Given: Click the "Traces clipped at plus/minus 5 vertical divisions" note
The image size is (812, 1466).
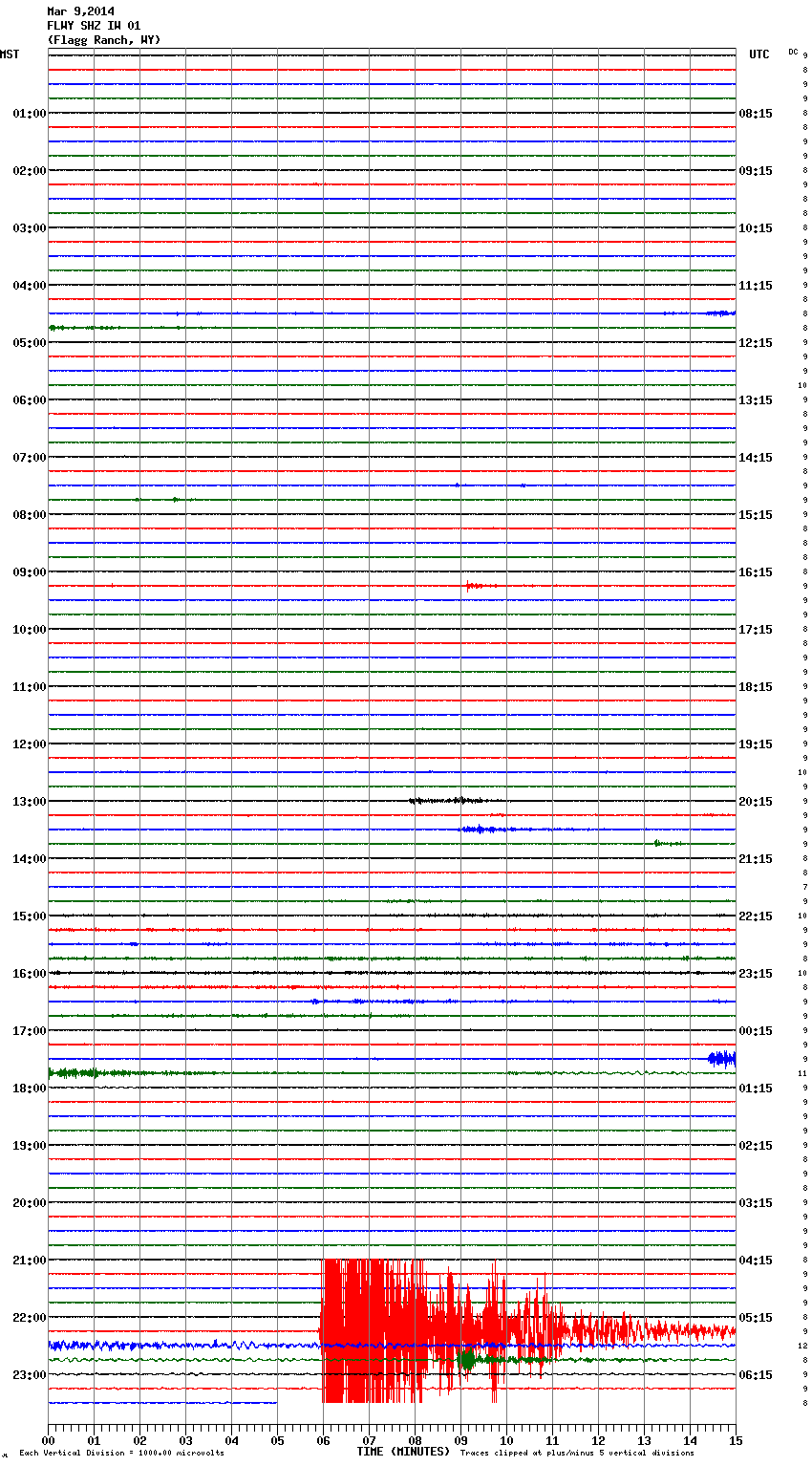Looking at the screenshot, I should coord(577,1454).
